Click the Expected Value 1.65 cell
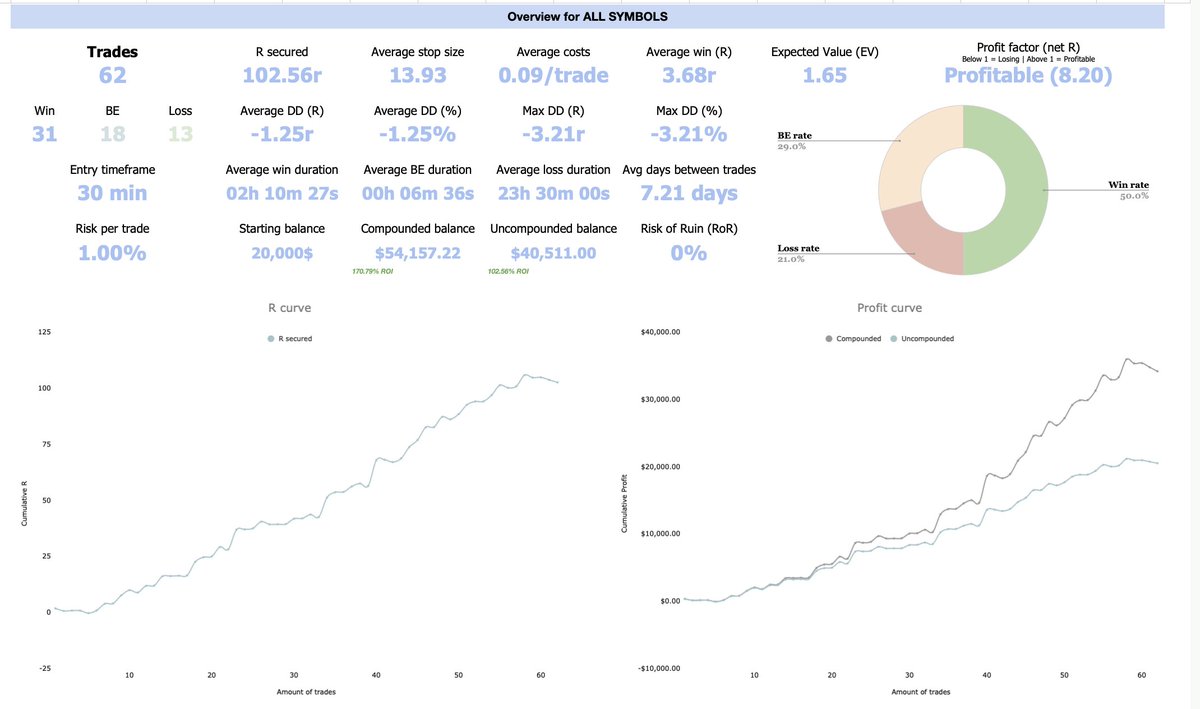Viewport: 1200px width, 709px height. [824, 75]
